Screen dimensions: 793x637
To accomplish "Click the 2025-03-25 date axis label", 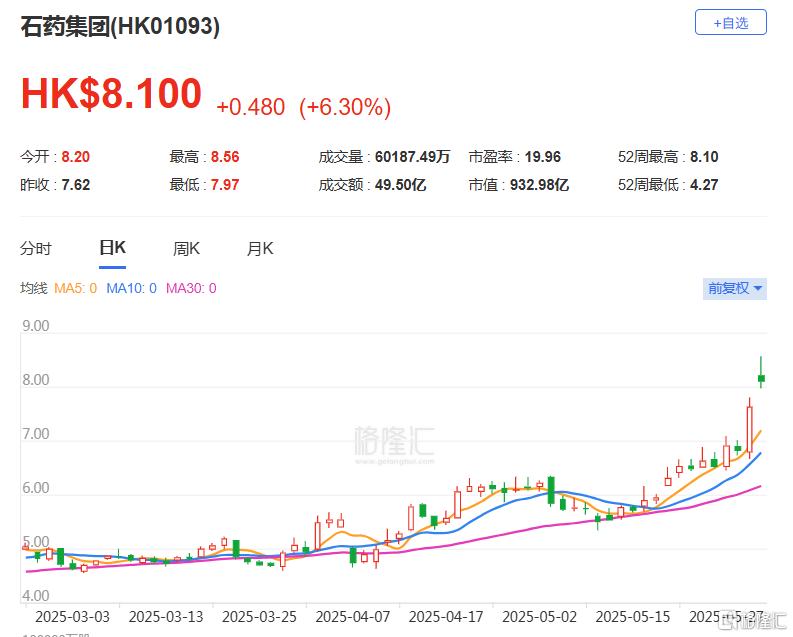I will pos(259,617).
